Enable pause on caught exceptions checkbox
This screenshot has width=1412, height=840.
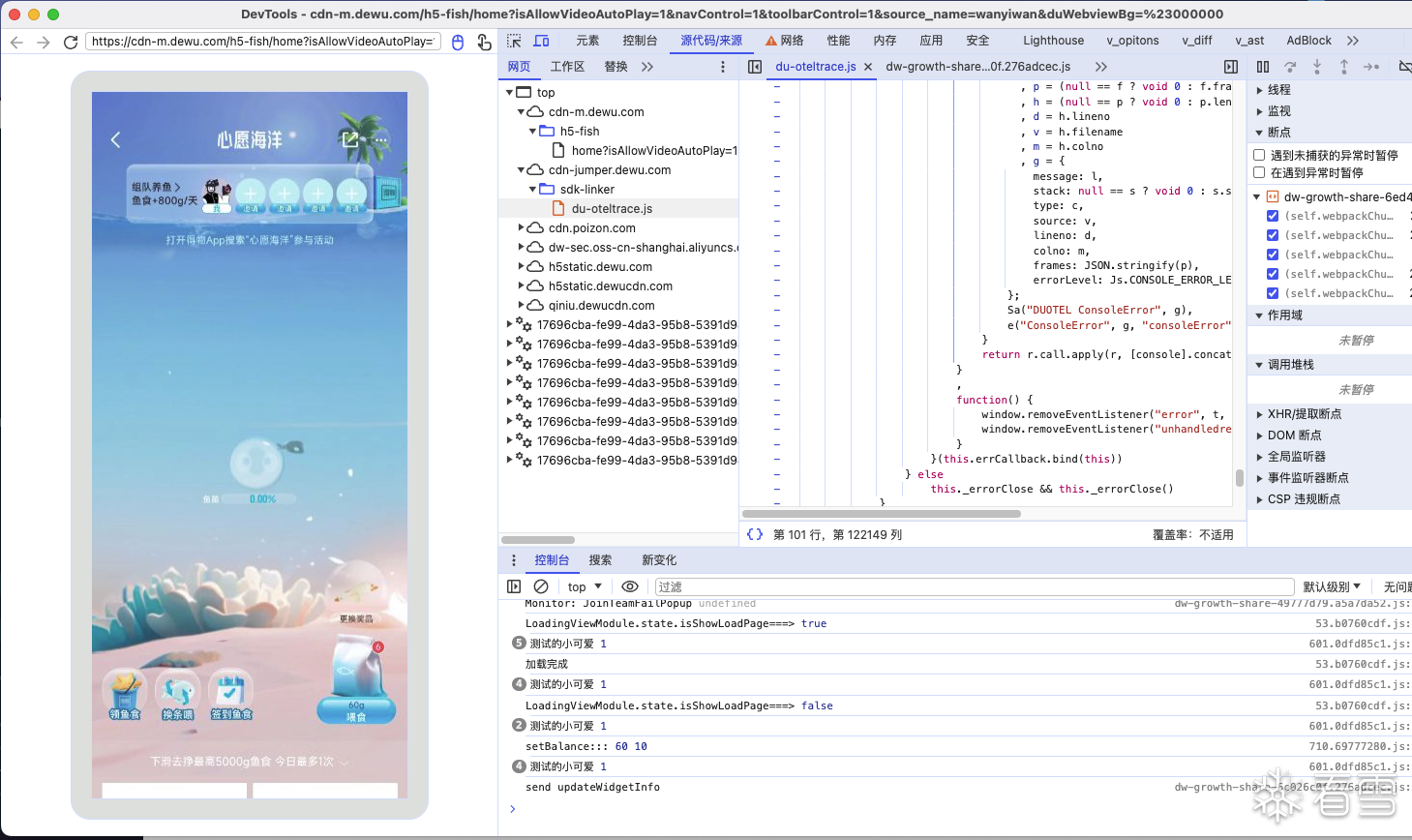click(x=1259, y=172)
